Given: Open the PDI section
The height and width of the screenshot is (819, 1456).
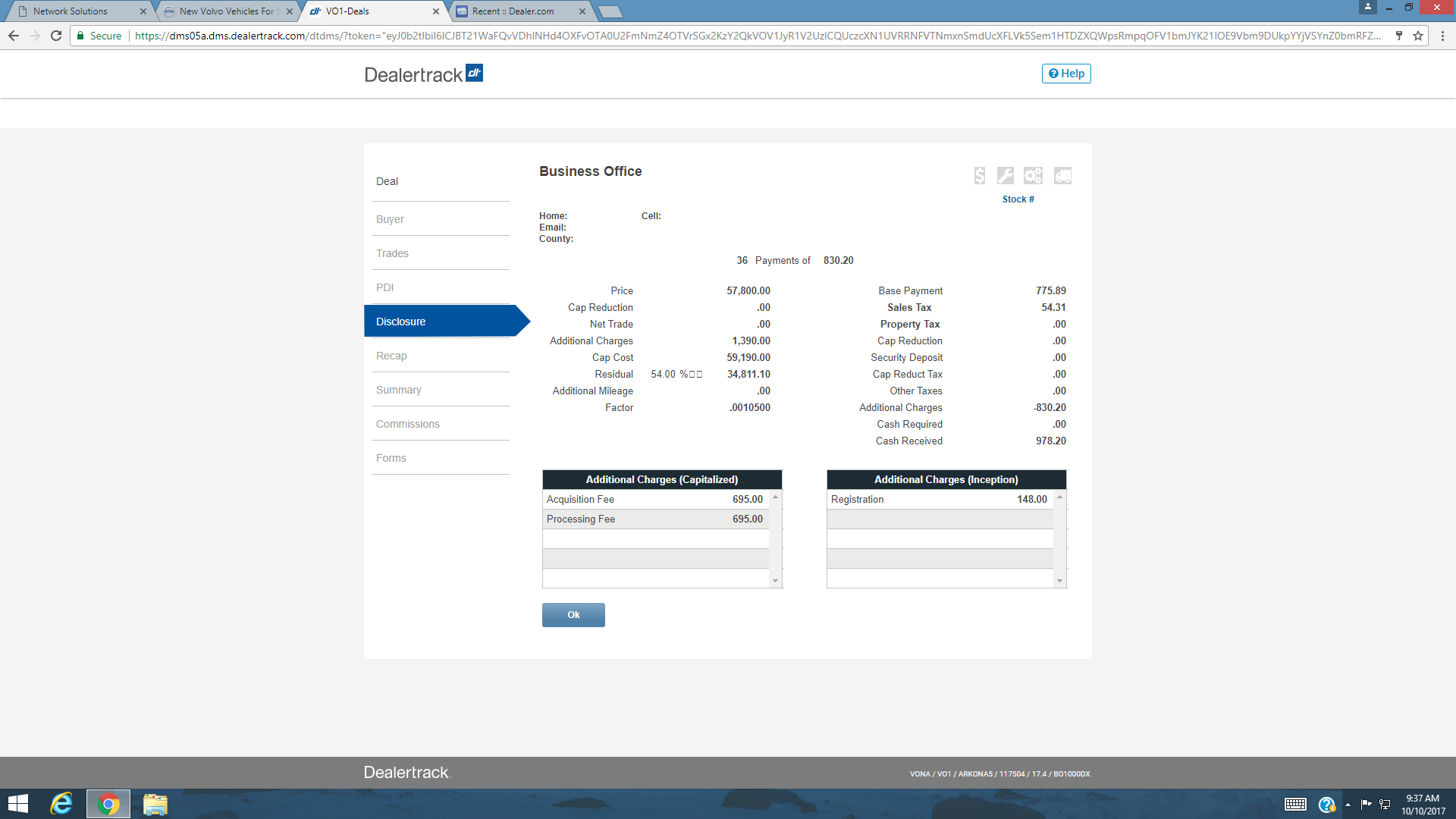Looking at the screenshot, I should pos(384,287).
